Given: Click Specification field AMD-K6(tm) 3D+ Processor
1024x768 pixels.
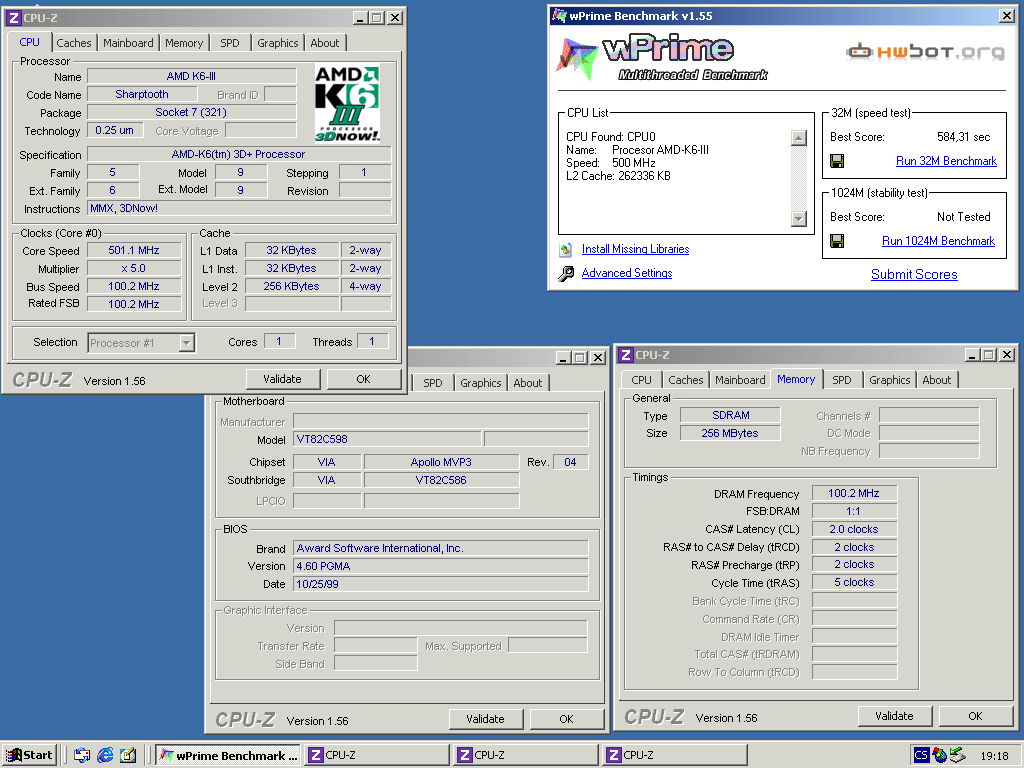Looking at the screenshot, I should pos(239,155).
